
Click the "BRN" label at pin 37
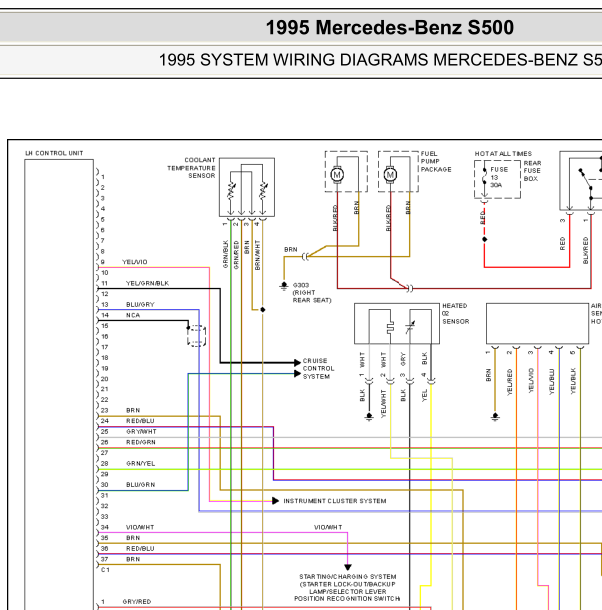tap(133, 559)
